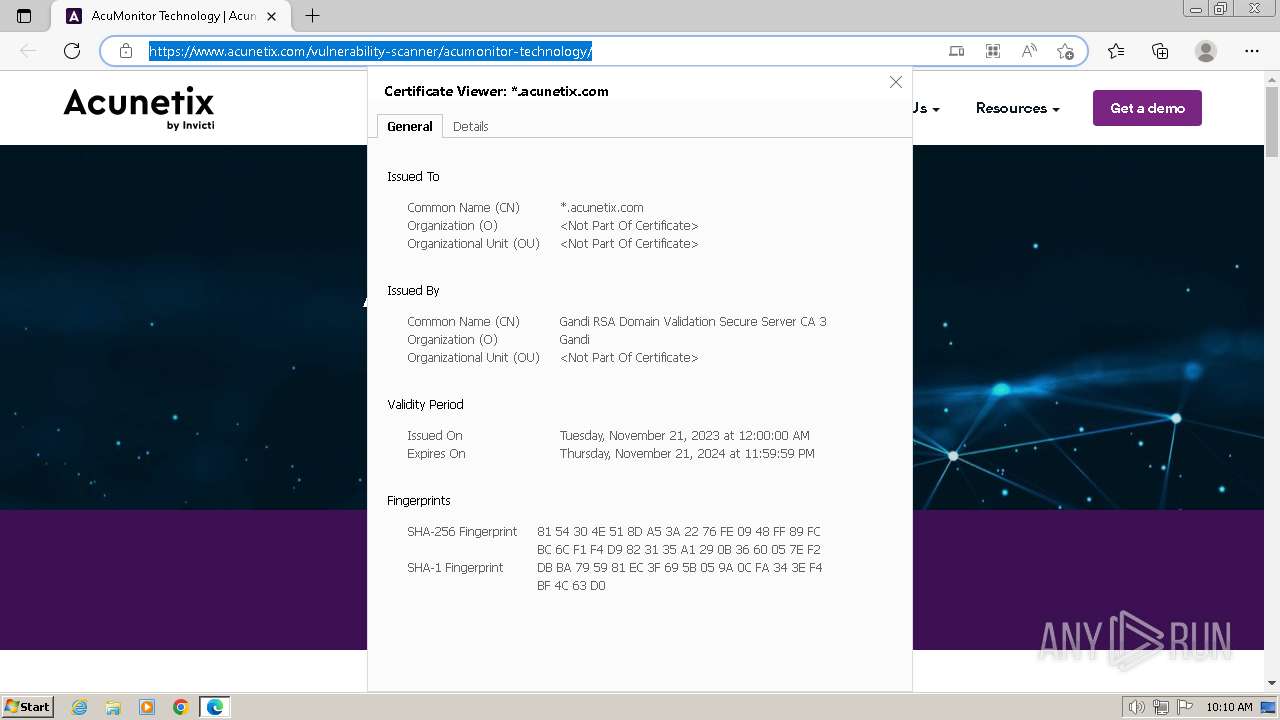Open the Windows Start menu
1280x720 pixels.
coord(28,707)
